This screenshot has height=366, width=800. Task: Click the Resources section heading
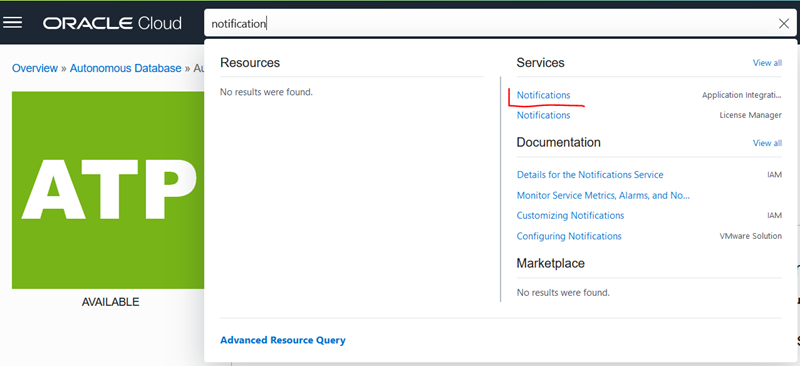tap(250, 63)
